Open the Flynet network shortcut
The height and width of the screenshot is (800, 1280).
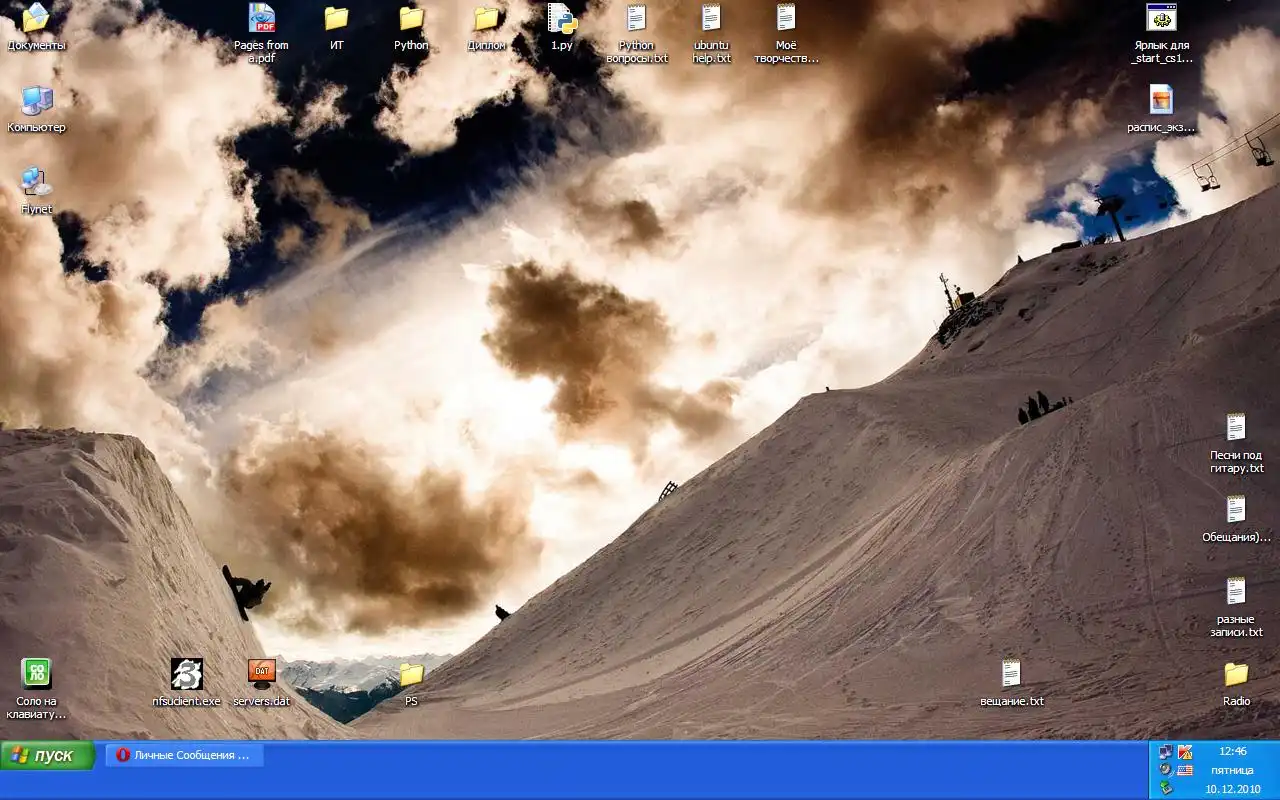click(36, 183)
